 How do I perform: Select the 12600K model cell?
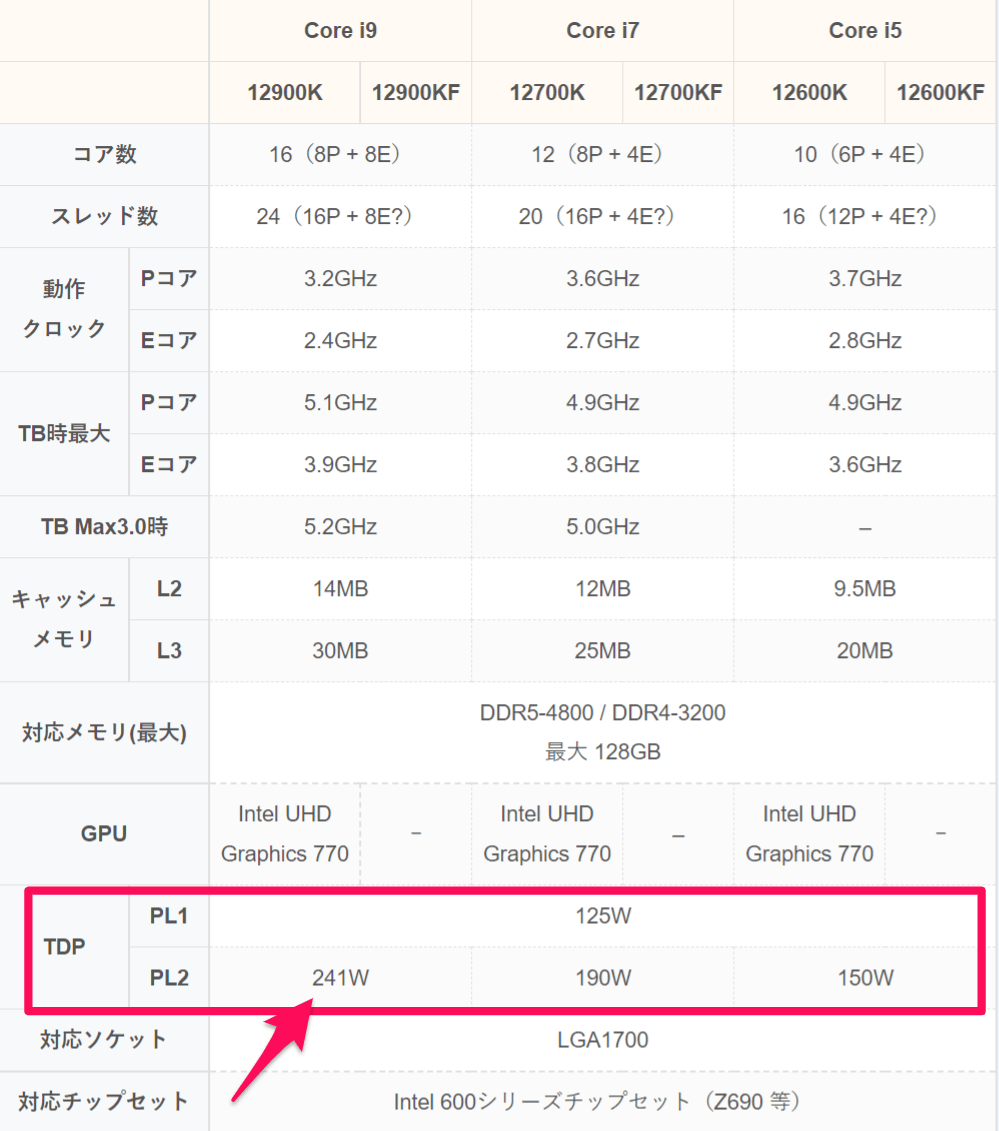pyautogui.click(x=809, y=92)
